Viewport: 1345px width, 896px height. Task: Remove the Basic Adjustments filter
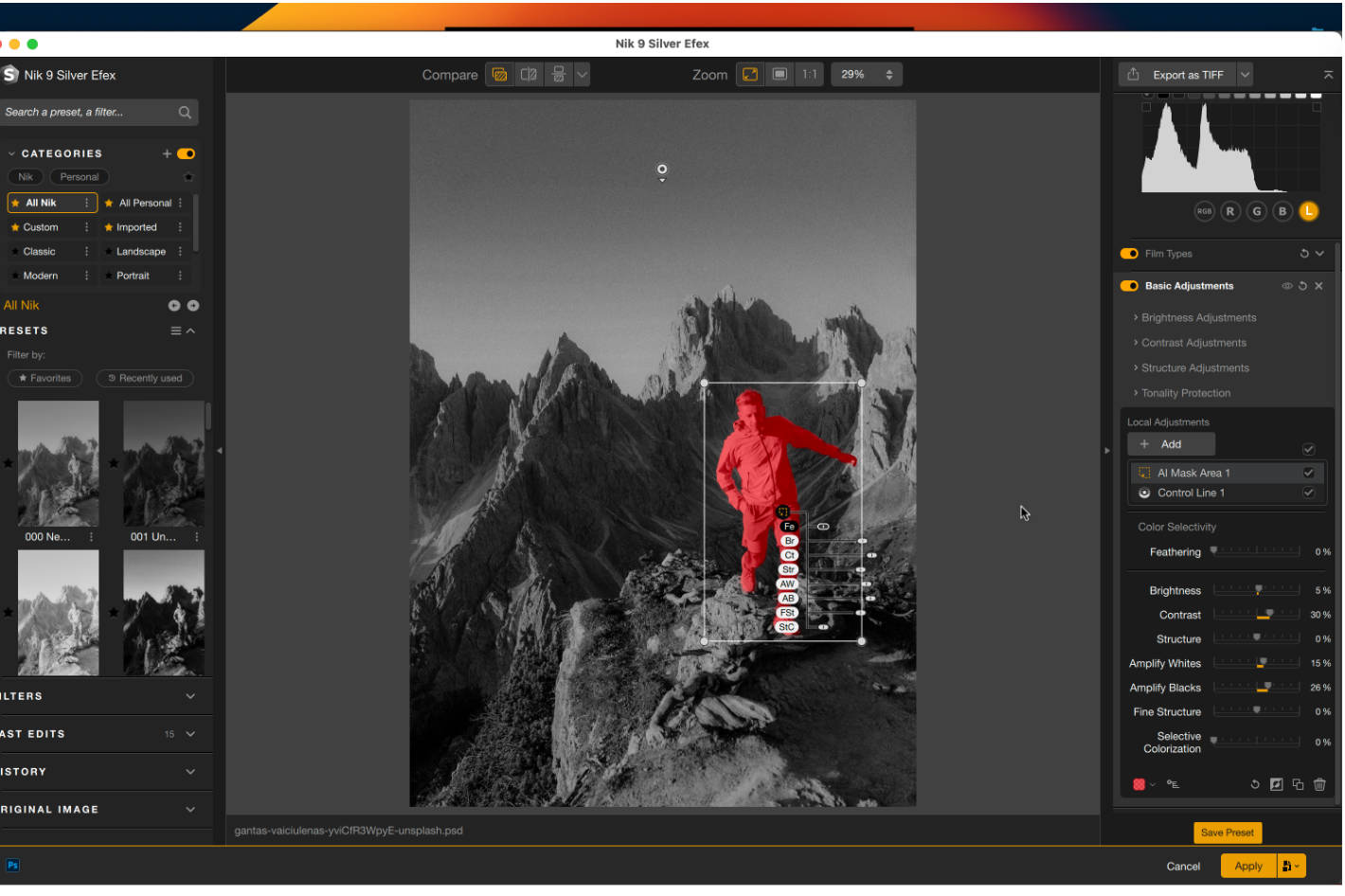(x=1320, y=286)
